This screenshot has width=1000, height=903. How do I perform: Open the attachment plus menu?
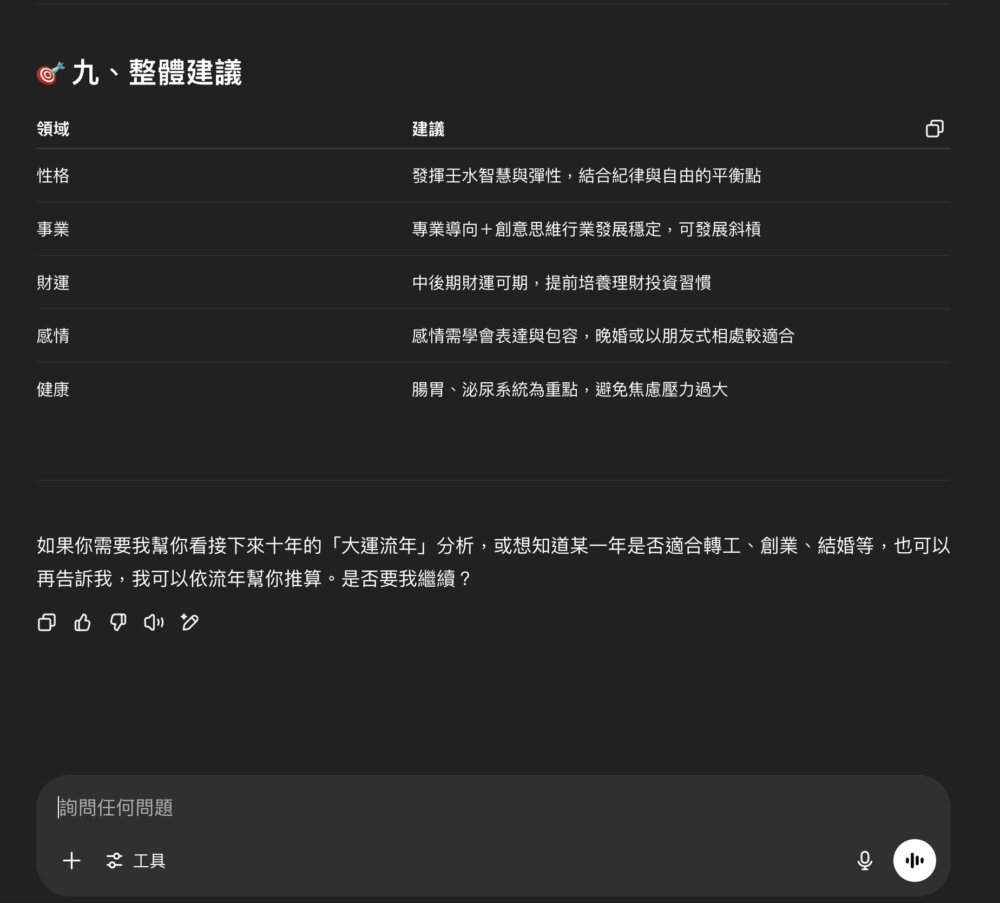(x=71, y=860)
